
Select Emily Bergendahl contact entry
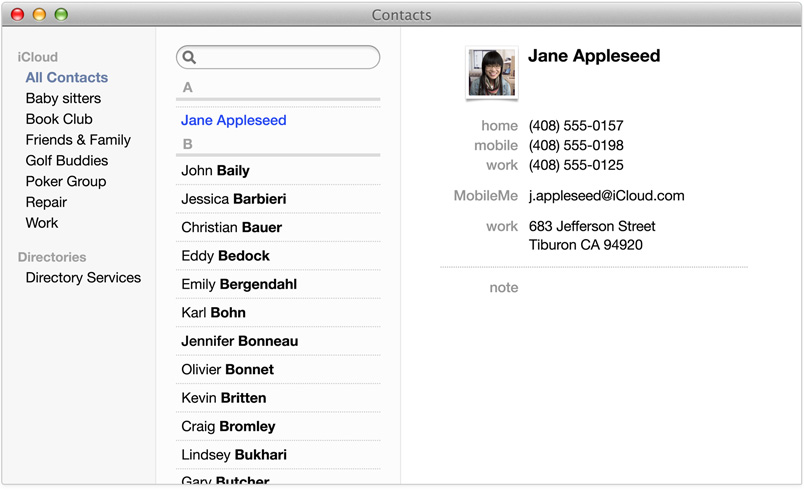pos(239,284)
